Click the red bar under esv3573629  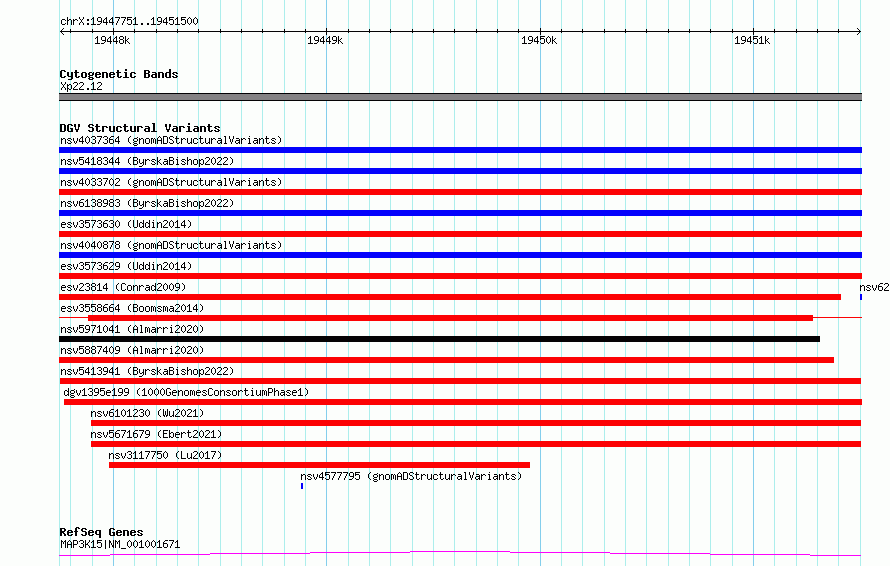pyautogui.click(x=460, y=276)
